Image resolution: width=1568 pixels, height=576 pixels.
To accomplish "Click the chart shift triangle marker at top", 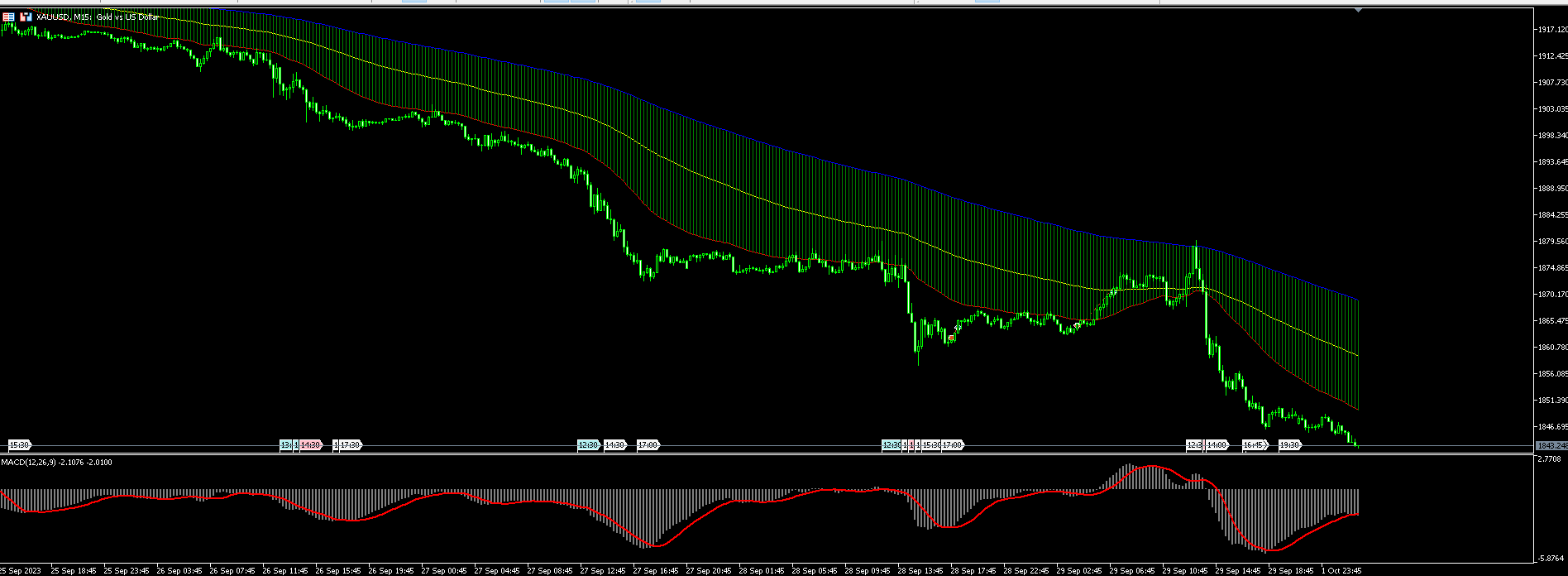I will click(1359, 10).
